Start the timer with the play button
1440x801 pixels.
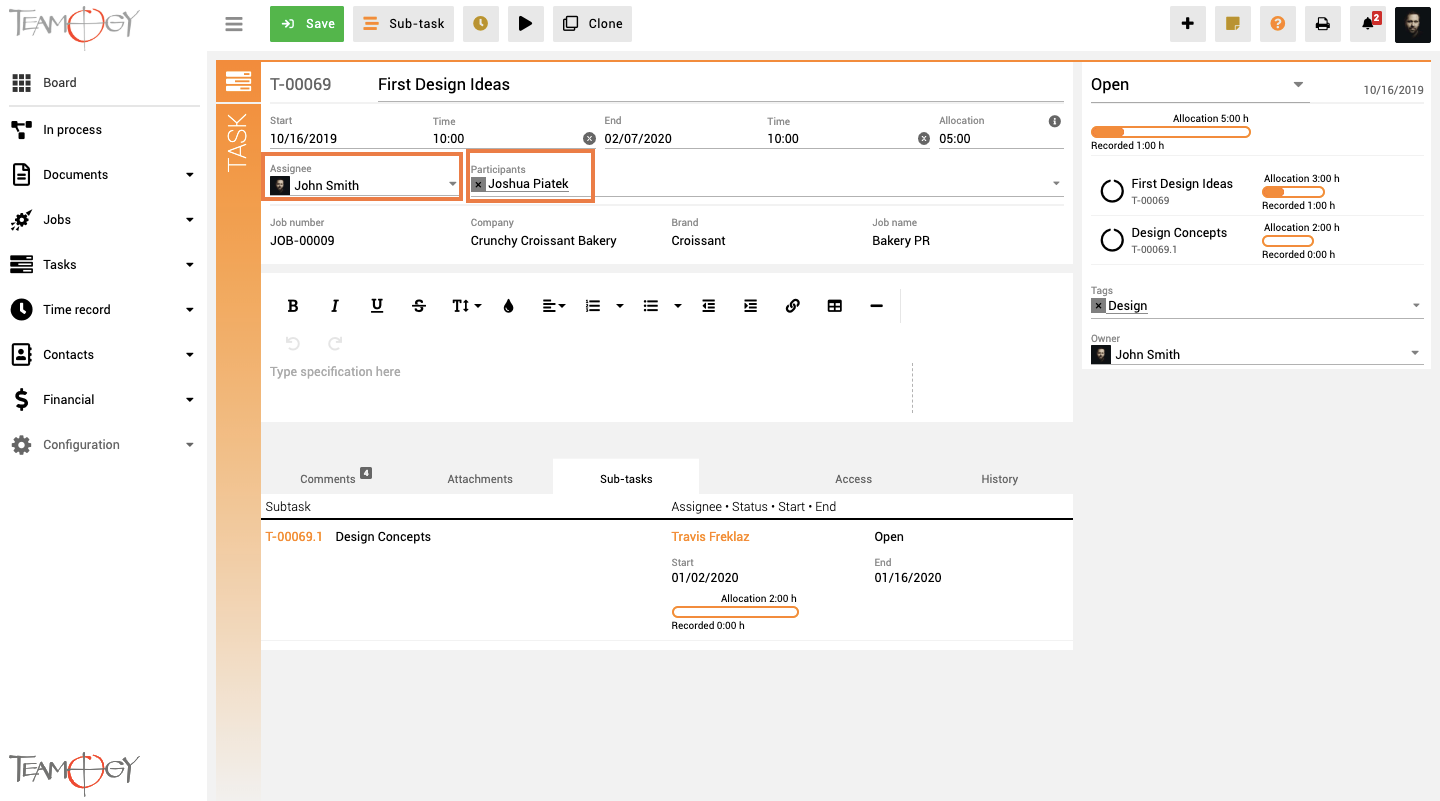tap(526, 24)
